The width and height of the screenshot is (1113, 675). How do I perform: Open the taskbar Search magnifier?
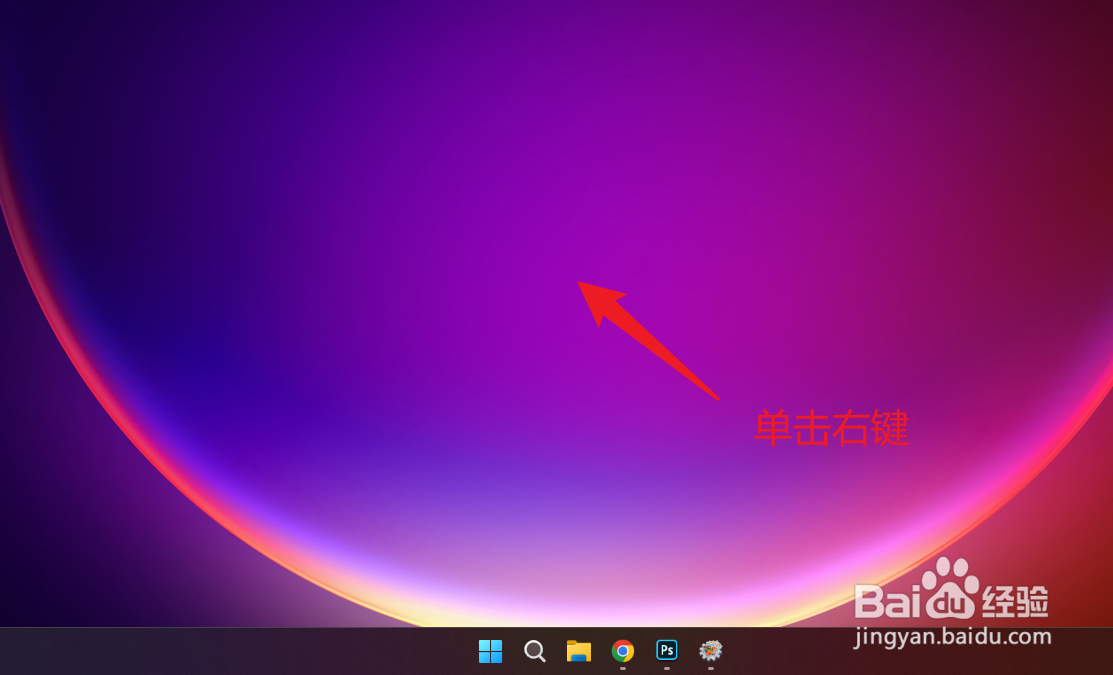point(534,651)
